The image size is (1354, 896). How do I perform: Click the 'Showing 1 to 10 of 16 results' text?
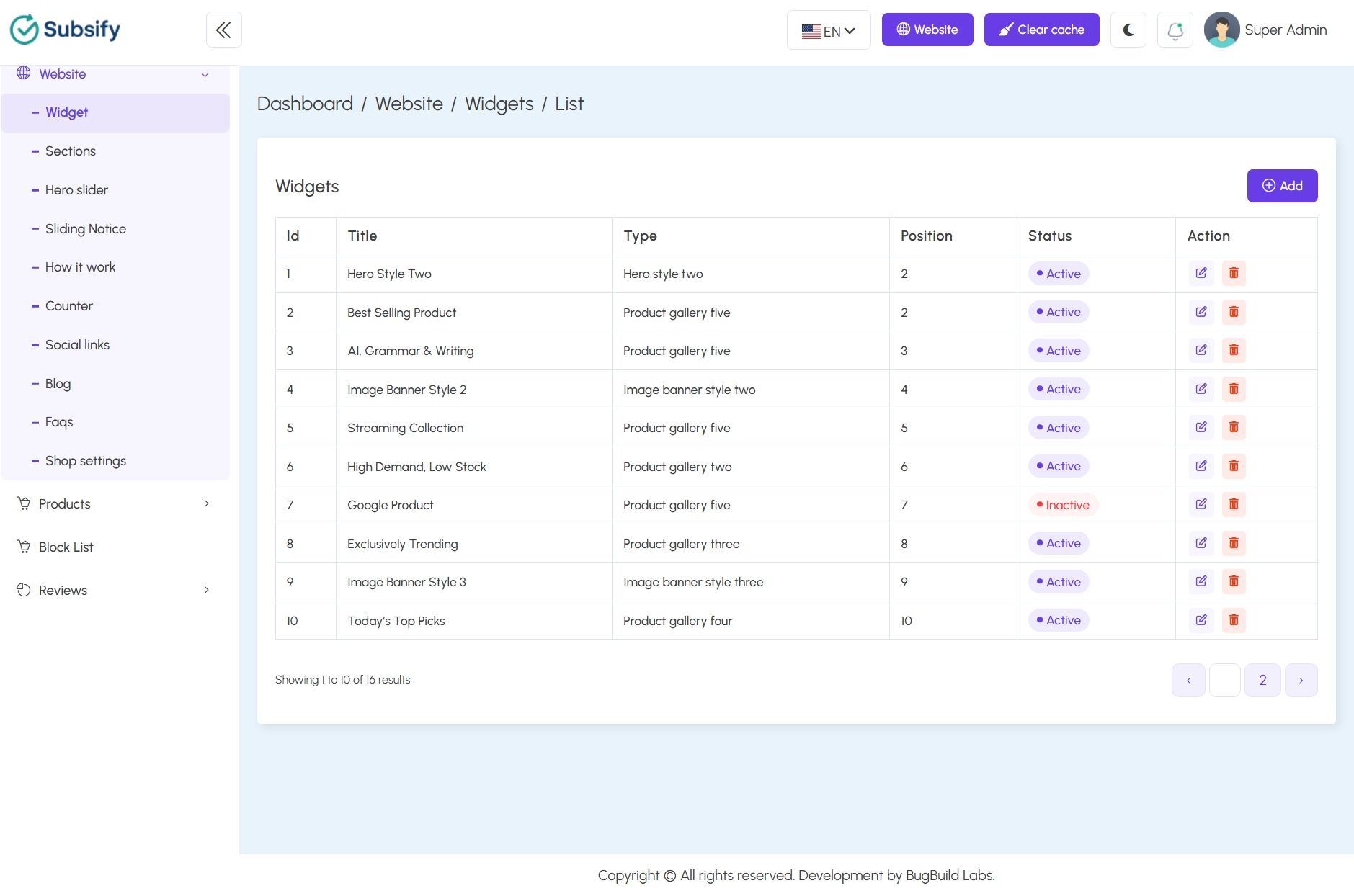pos(342,680)
